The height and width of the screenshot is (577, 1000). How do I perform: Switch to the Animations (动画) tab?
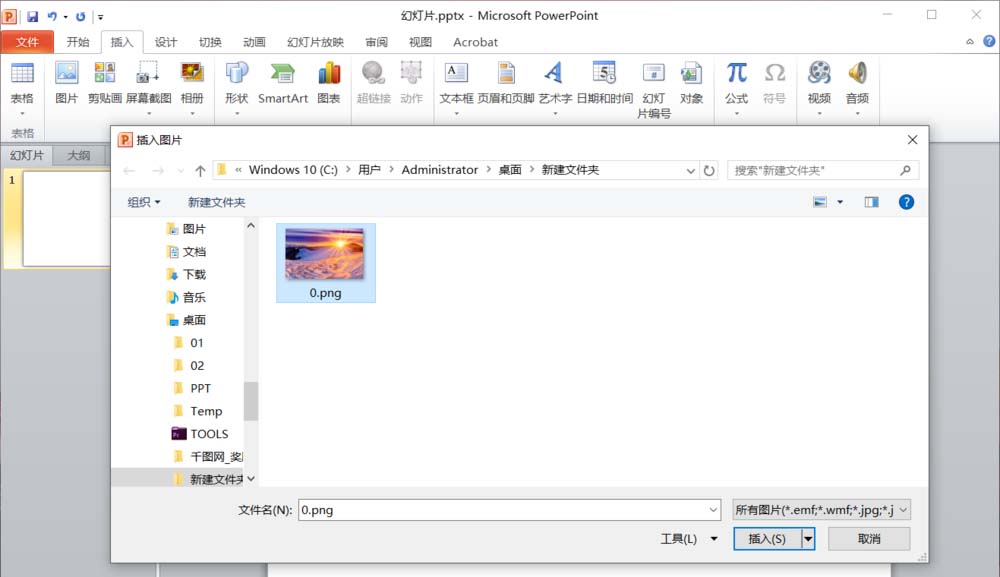pyautogui.click(x=254, y=42)
